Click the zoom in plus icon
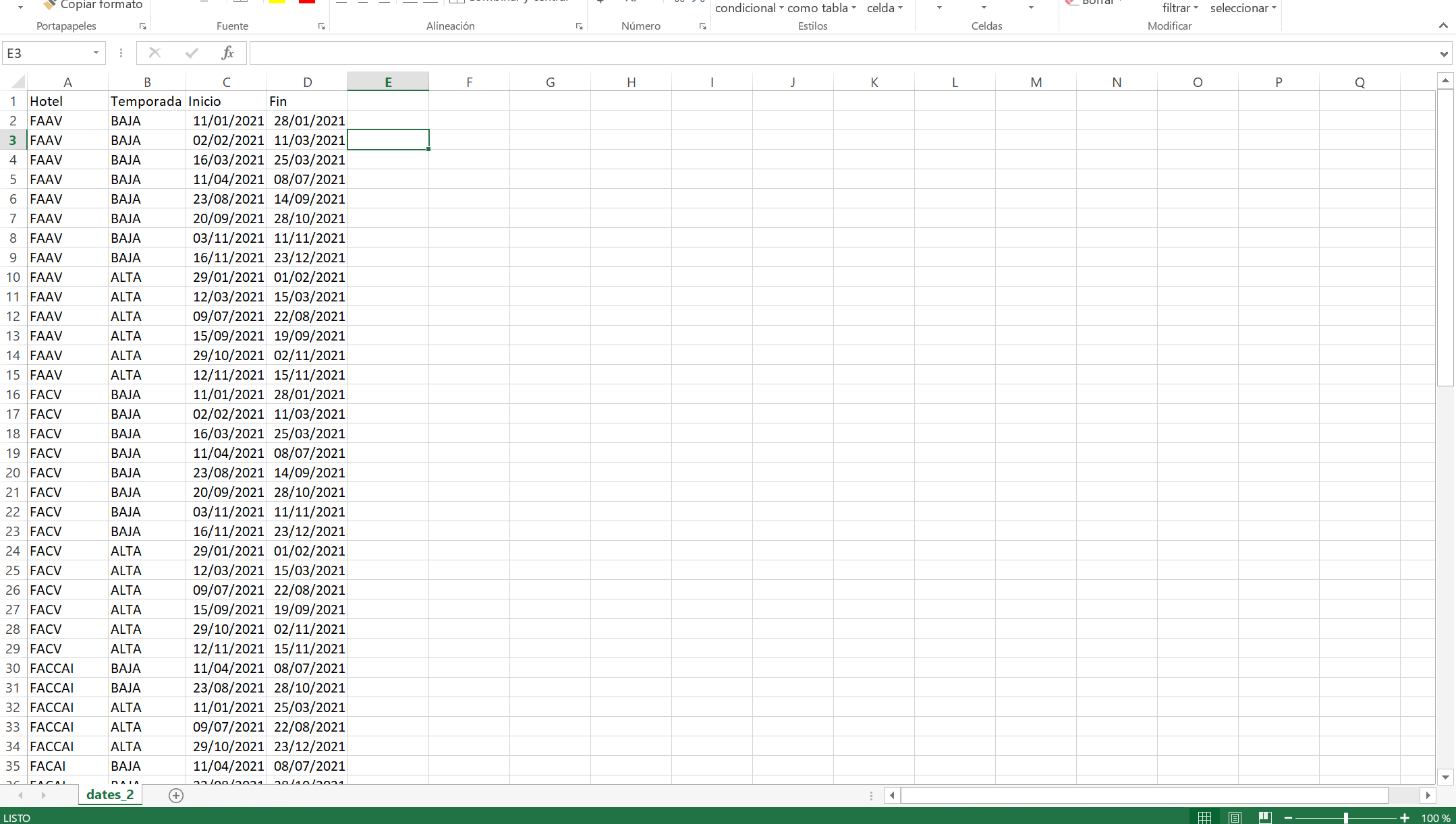 point(1405,817)
